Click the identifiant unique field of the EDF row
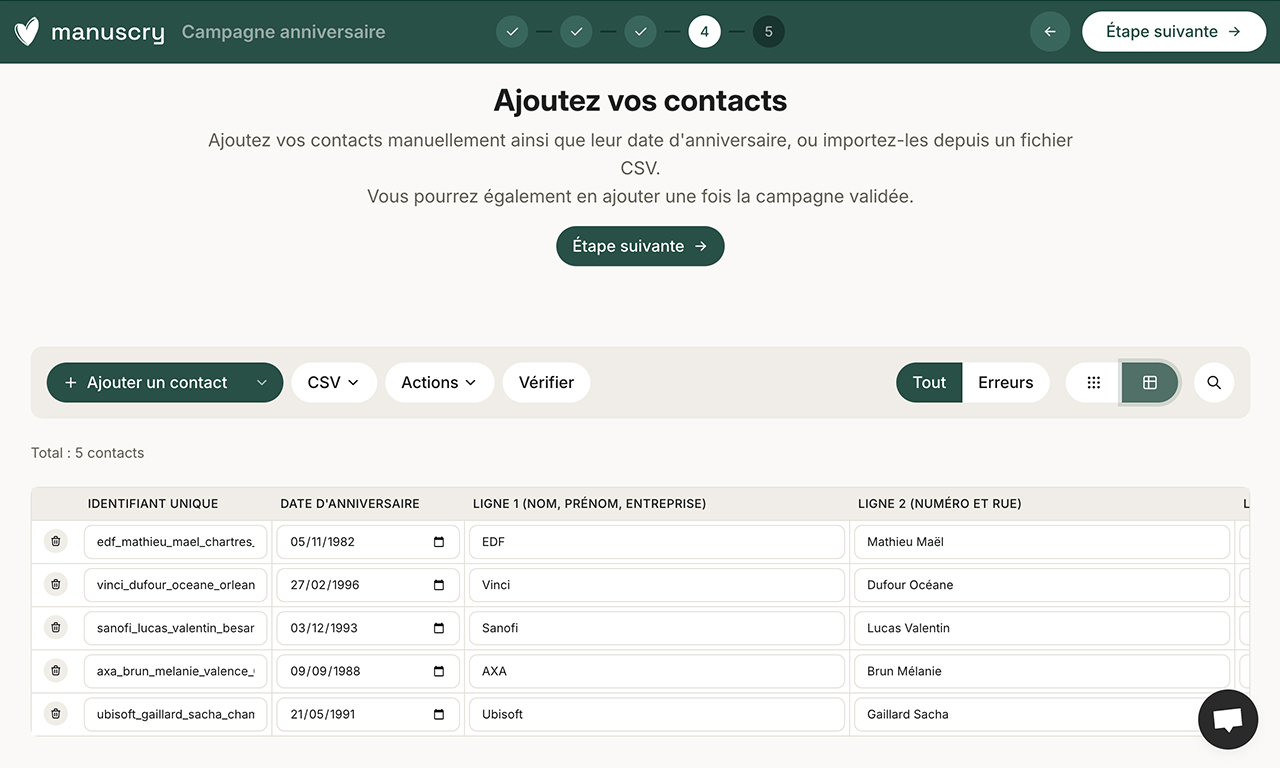Viewport: 1280px width, 768px height. pos(175,541)
